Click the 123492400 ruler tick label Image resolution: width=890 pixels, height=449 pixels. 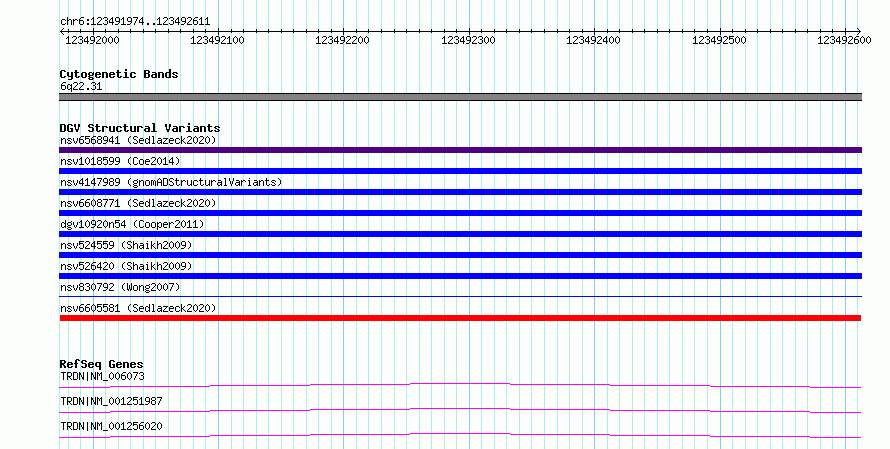pyautogui.click(x=594, y=40)
